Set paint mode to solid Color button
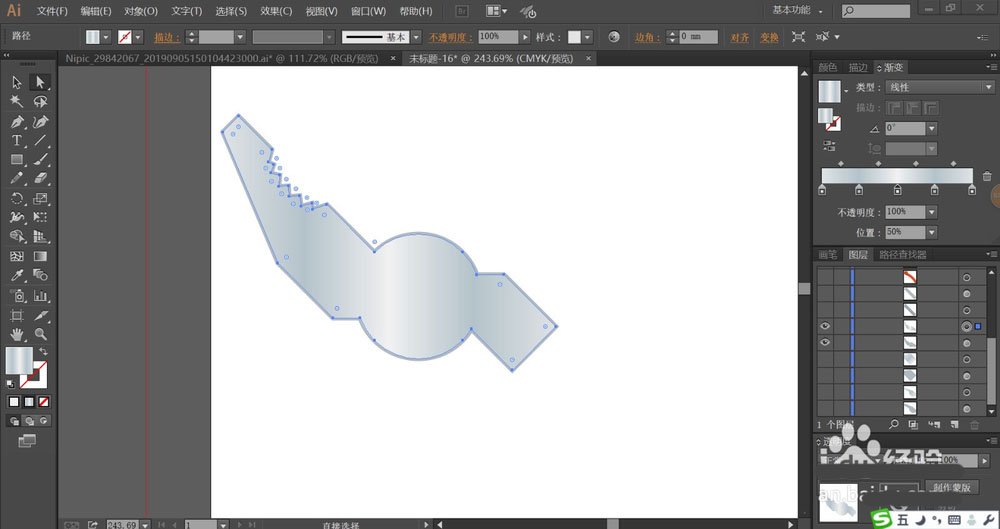 click(14, 402)
